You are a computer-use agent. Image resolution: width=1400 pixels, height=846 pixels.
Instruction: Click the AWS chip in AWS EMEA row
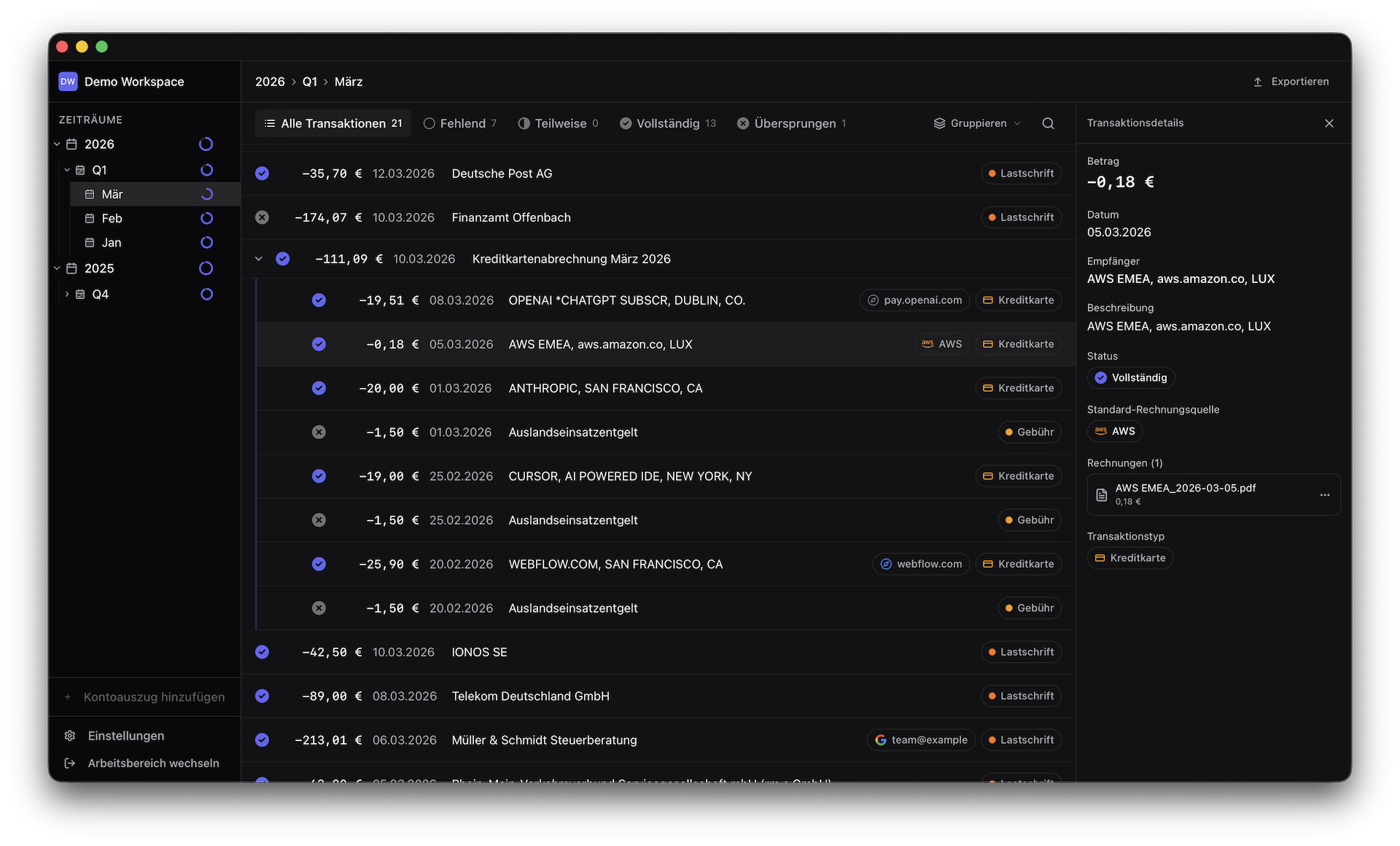tap(941, 344)
